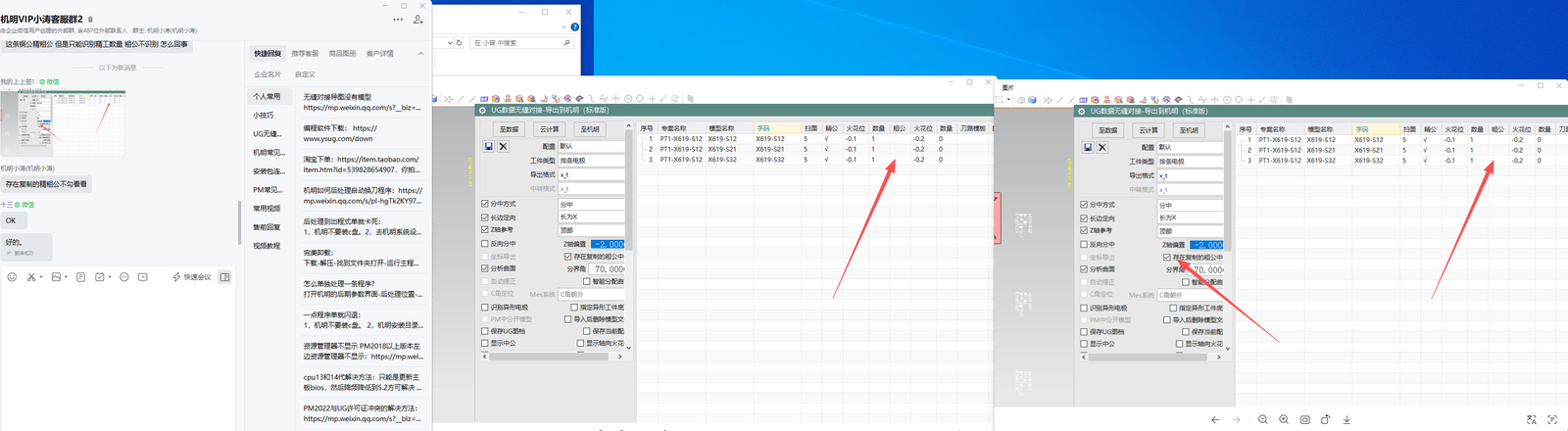
Task: Click the Explorer search box 在 小雷 中搜索
Action: (x=520, y=43)
